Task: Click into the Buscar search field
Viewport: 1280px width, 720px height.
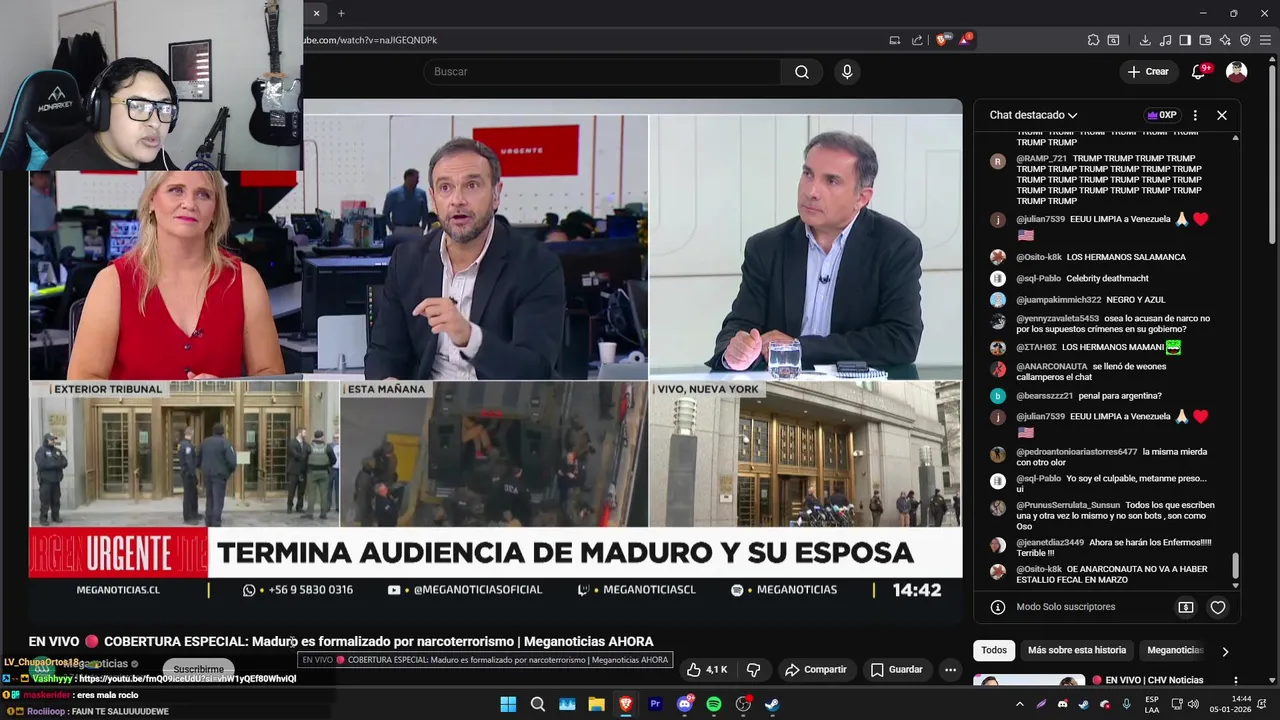Action: click(602, 72)
